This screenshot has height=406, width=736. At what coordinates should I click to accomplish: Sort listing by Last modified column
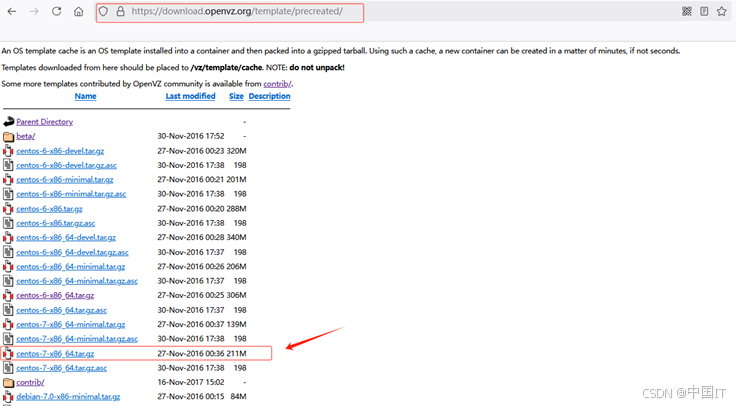tap(190, 96)
